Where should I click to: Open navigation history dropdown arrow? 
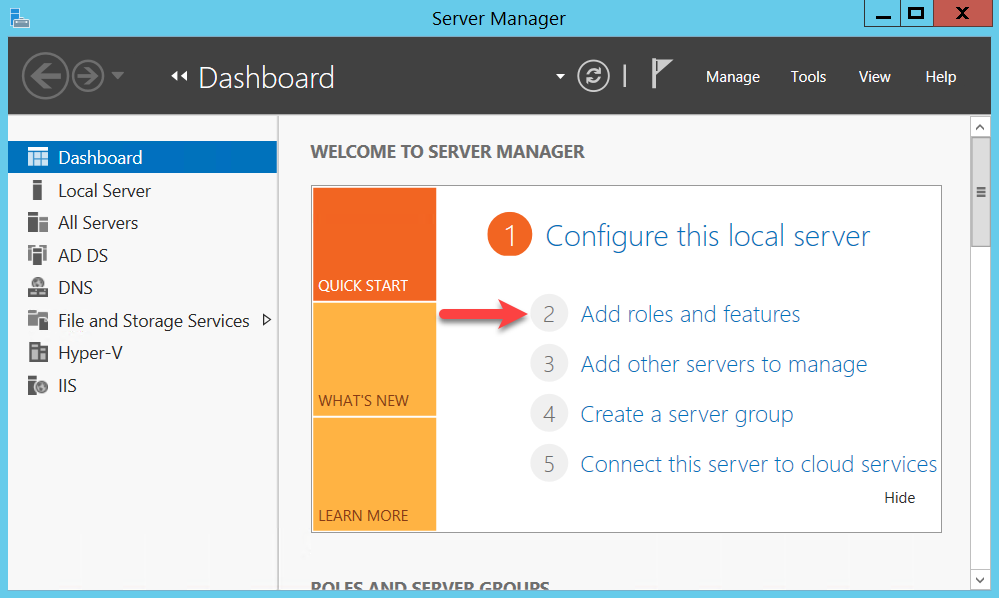tap(118, 76)
